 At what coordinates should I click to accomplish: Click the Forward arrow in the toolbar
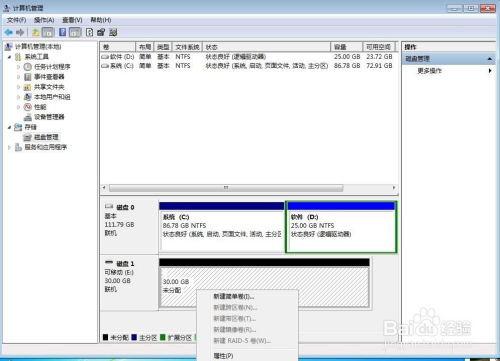tap(20, 32)
